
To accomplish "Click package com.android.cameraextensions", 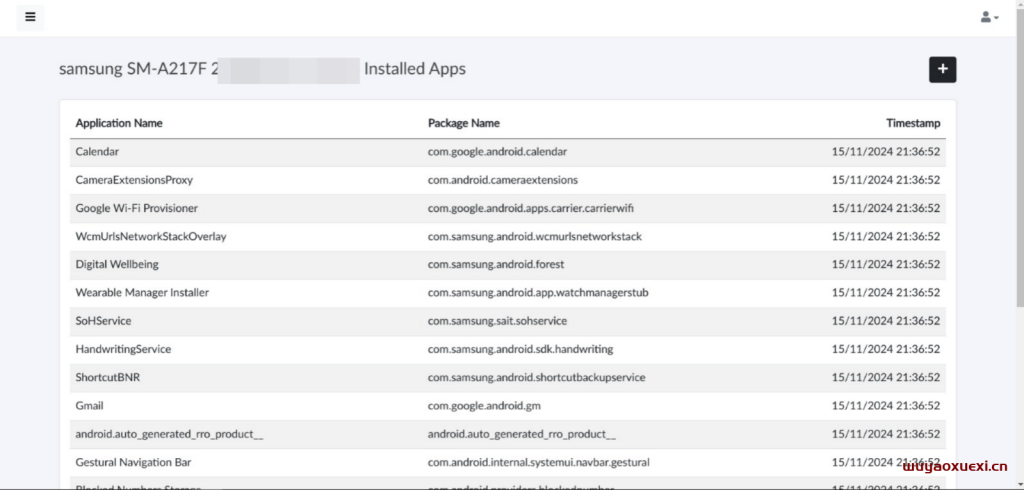I will tap(503, 180).
